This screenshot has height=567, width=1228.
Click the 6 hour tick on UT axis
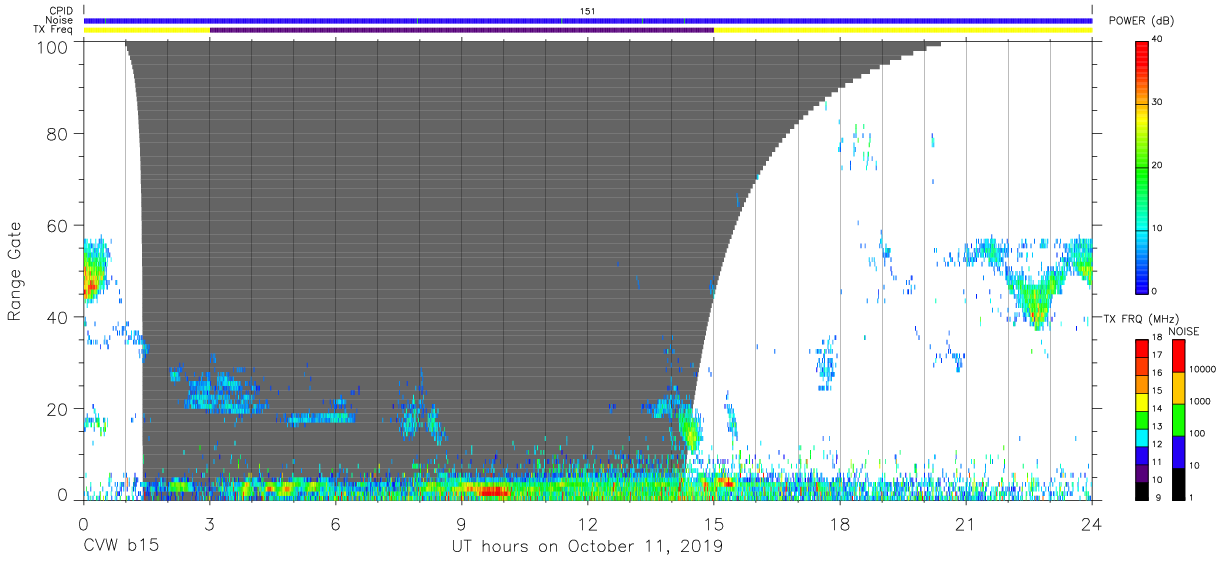point(335,523)
